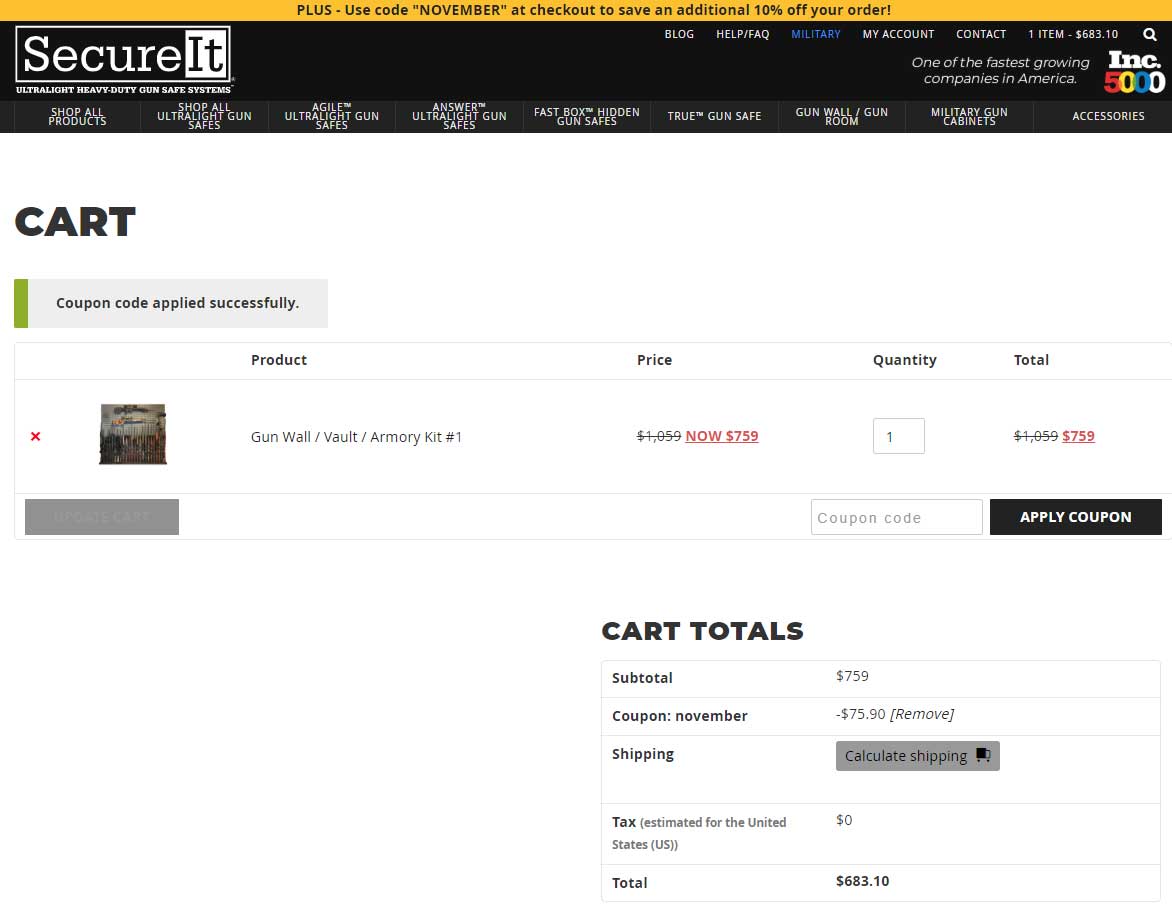Image resolution: width=1172 pixels, height=908 pixels.
Task: Click the $759 total in item row
Action: (1078, 436)
